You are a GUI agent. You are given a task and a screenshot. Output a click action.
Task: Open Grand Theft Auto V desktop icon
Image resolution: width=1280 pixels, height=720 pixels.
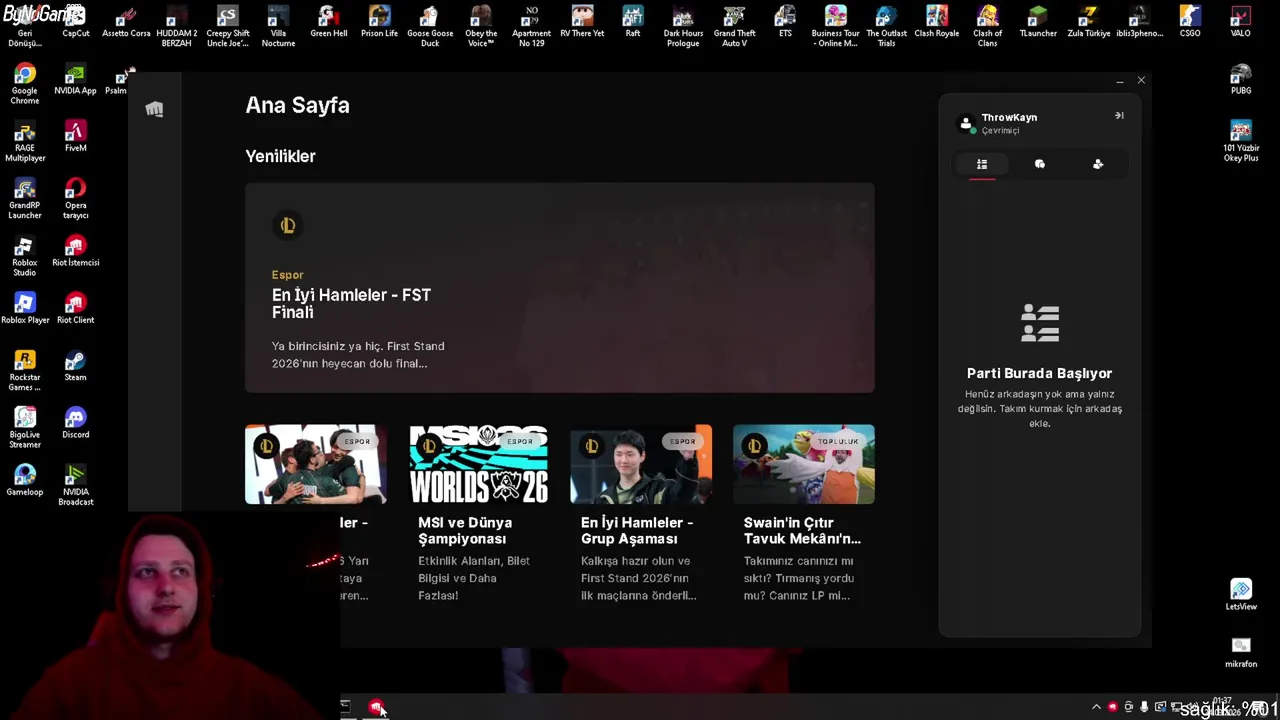(x=734, y=26)
